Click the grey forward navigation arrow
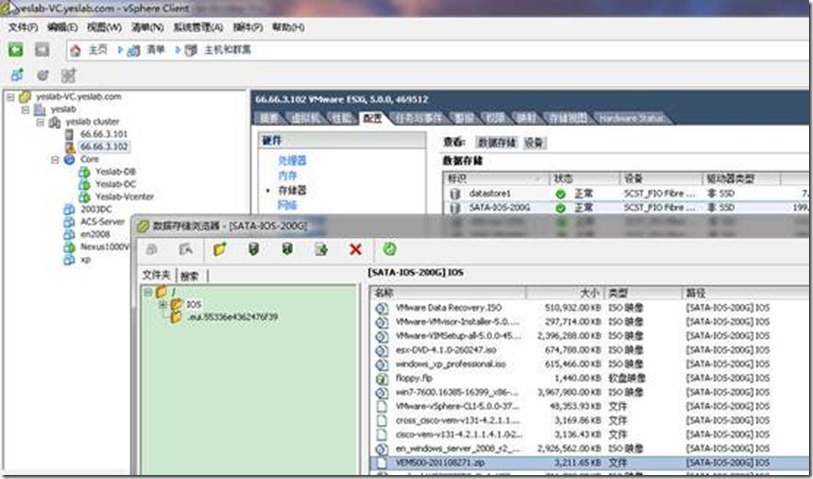This screenshot has height=479, width=813. [x=42, y=50]
